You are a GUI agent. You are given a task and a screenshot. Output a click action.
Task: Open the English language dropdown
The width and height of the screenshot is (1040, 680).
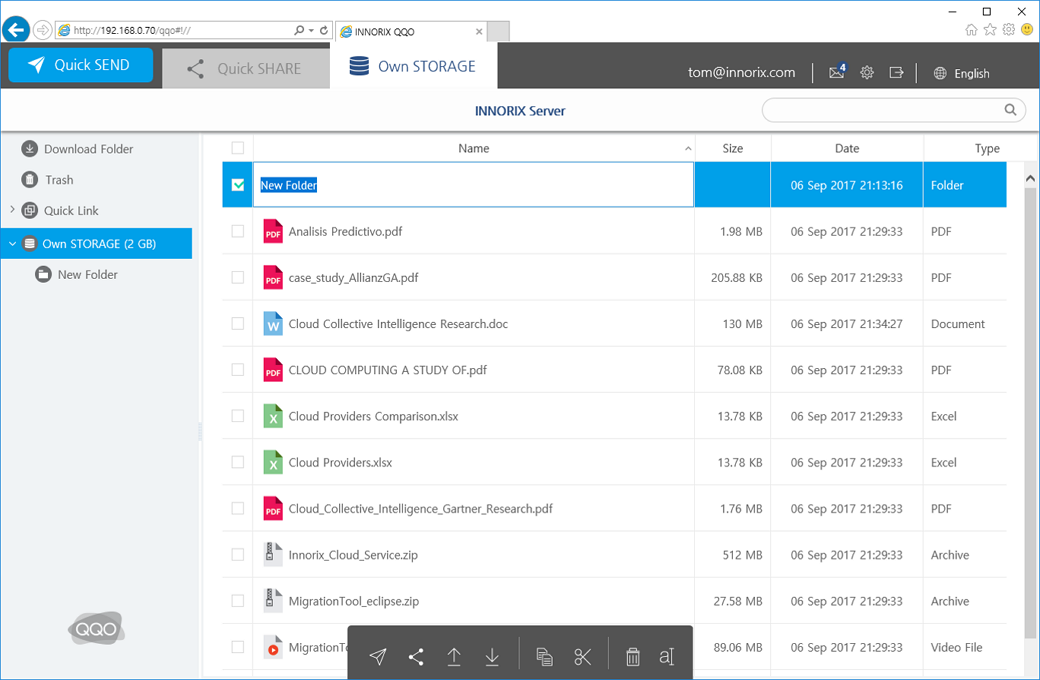coord(961,73)
